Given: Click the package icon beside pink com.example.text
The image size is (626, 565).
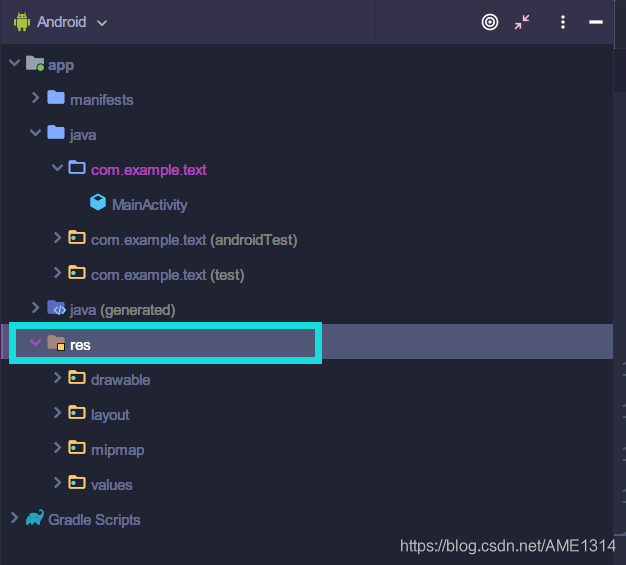Looking at the screenshot, I should coord(77,167).
